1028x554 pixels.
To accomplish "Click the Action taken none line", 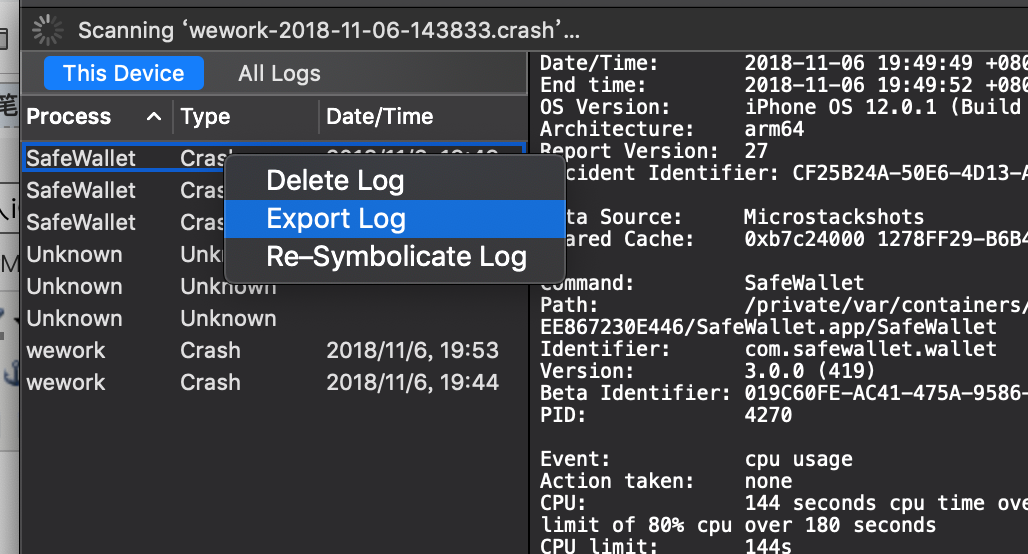I will point(666,481).
